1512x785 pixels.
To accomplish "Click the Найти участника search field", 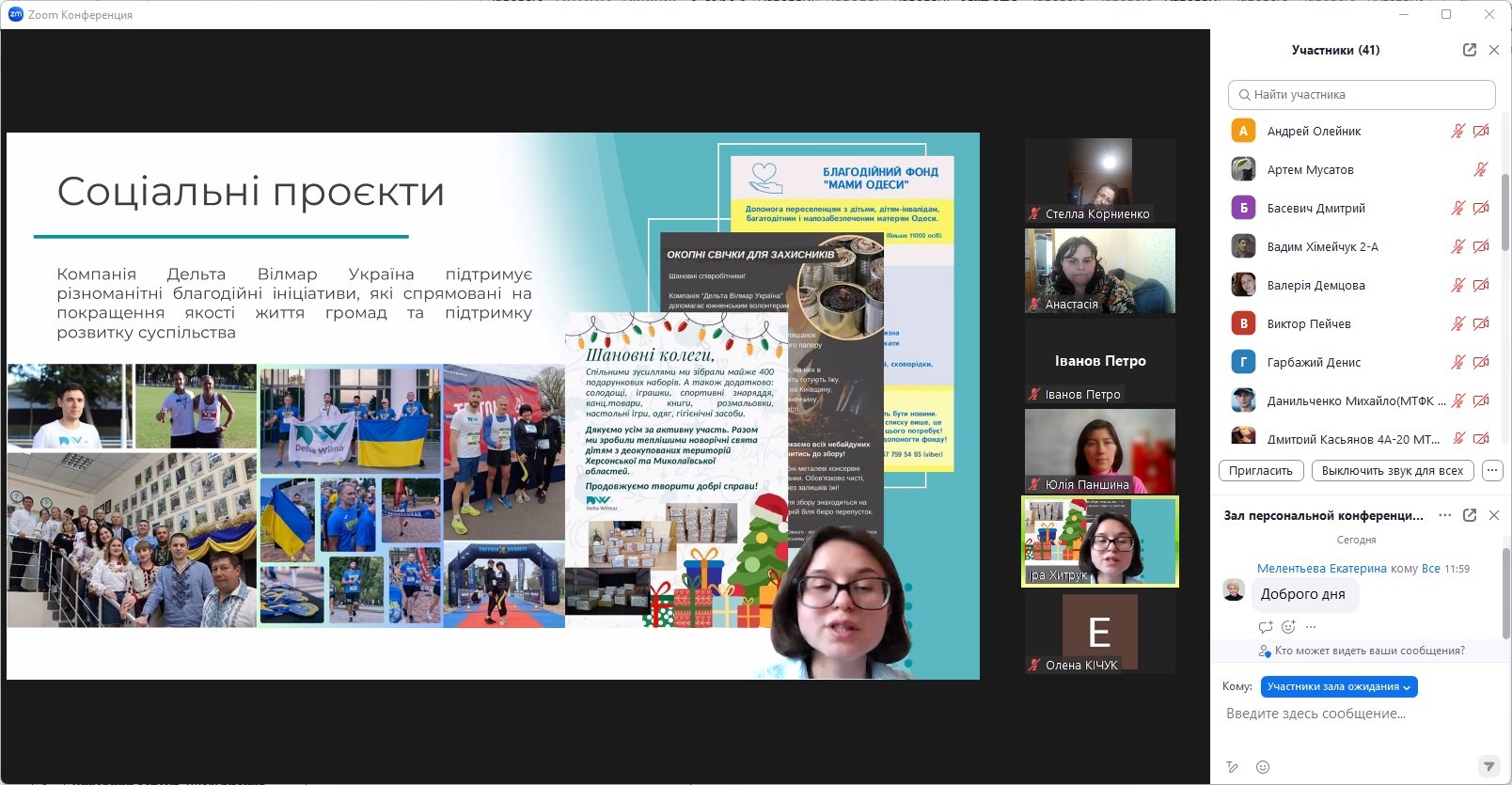I will point(1362,94).
